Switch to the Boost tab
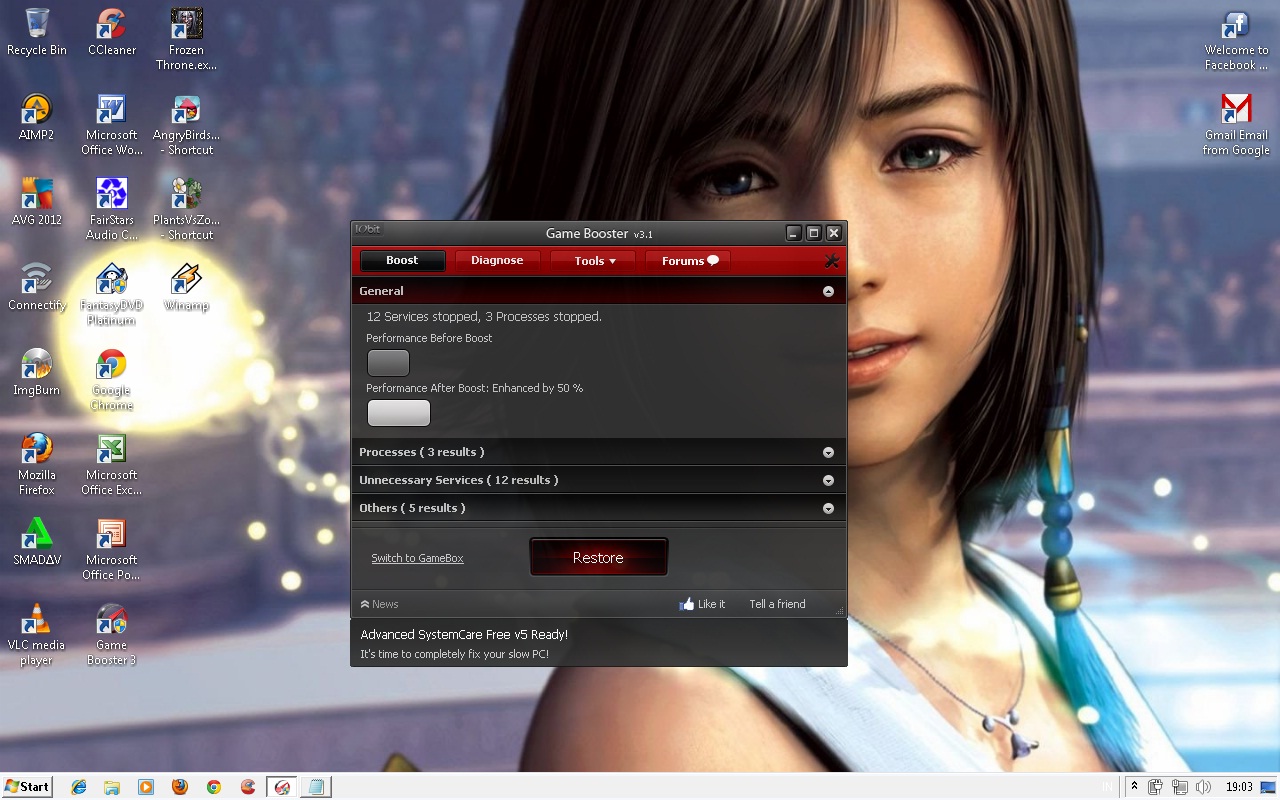 pos(402,260)
